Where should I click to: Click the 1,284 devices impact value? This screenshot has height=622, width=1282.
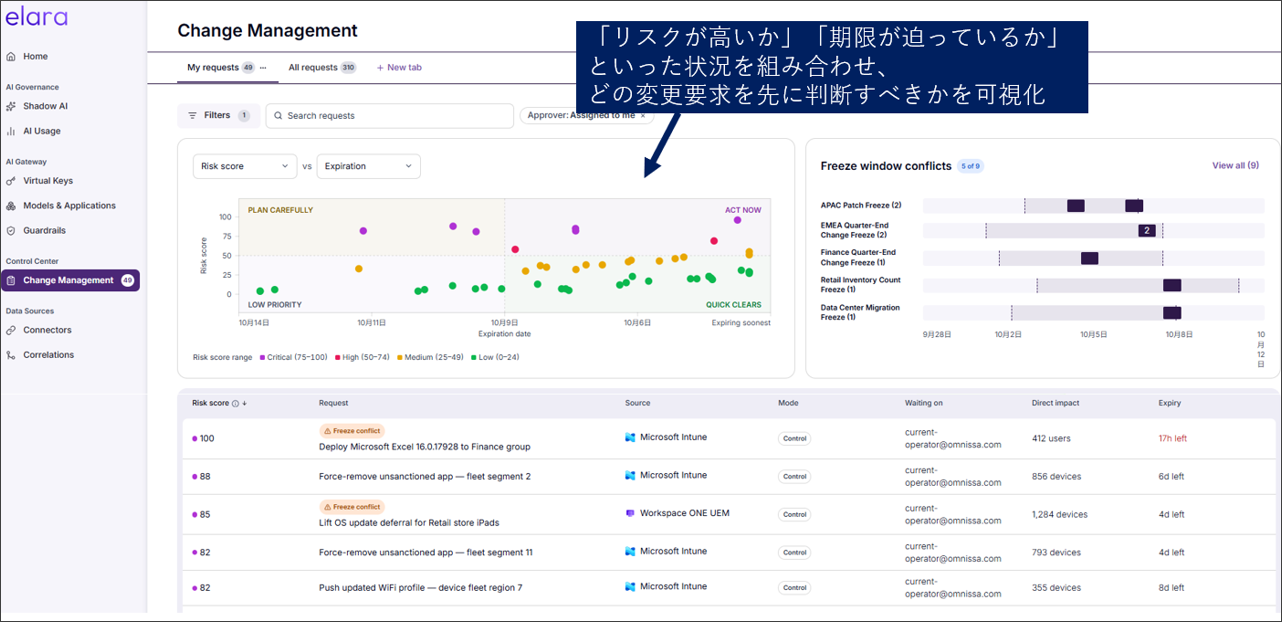coord(1060,515)
